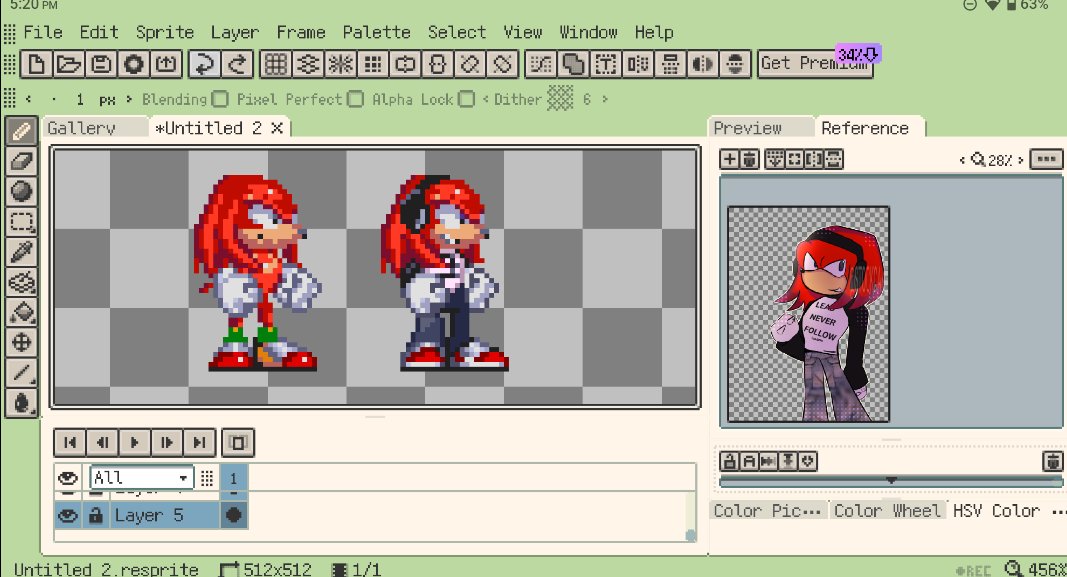Select the Line tool

(21, 373)
